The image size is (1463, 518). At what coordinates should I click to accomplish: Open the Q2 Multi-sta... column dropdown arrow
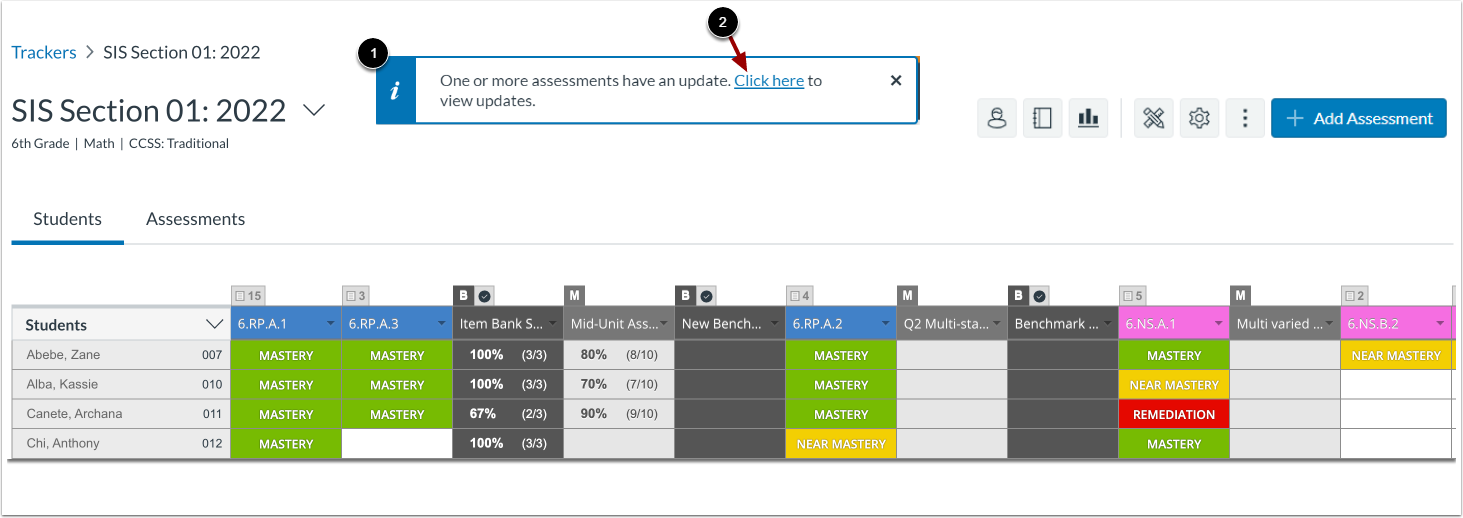996,324
